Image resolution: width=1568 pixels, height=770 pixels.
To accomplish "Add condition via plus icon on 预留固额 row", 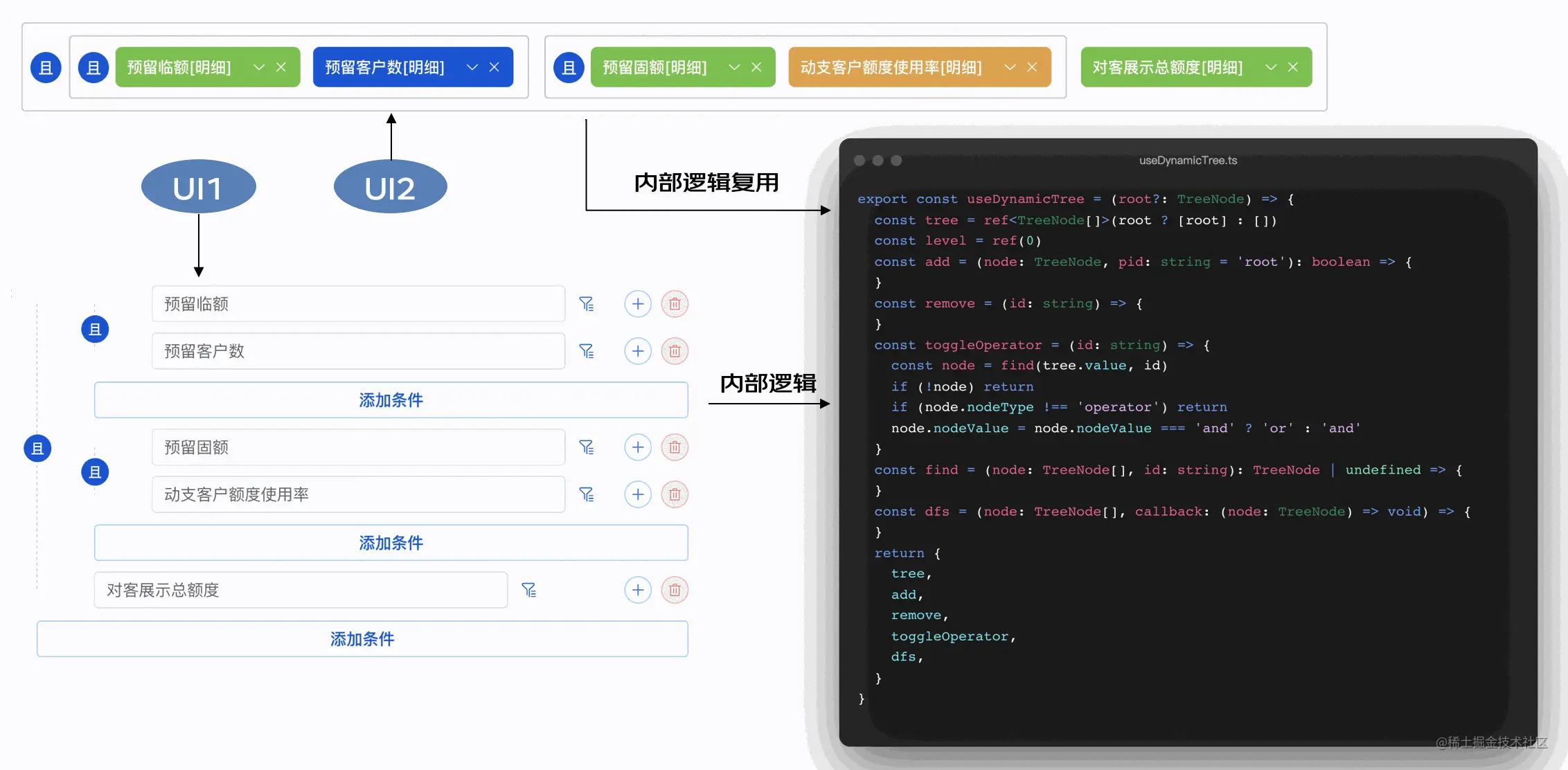I will click(x=638, y=447).
